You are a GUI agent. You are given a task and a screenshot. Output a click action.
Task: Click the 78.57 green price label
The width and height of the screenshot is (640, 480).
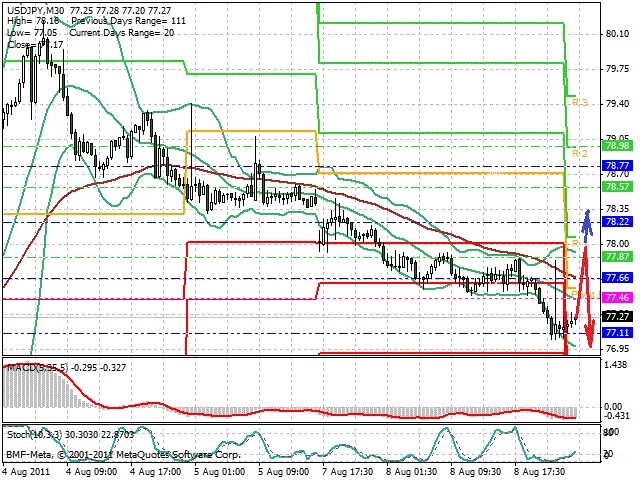[617, 187]
